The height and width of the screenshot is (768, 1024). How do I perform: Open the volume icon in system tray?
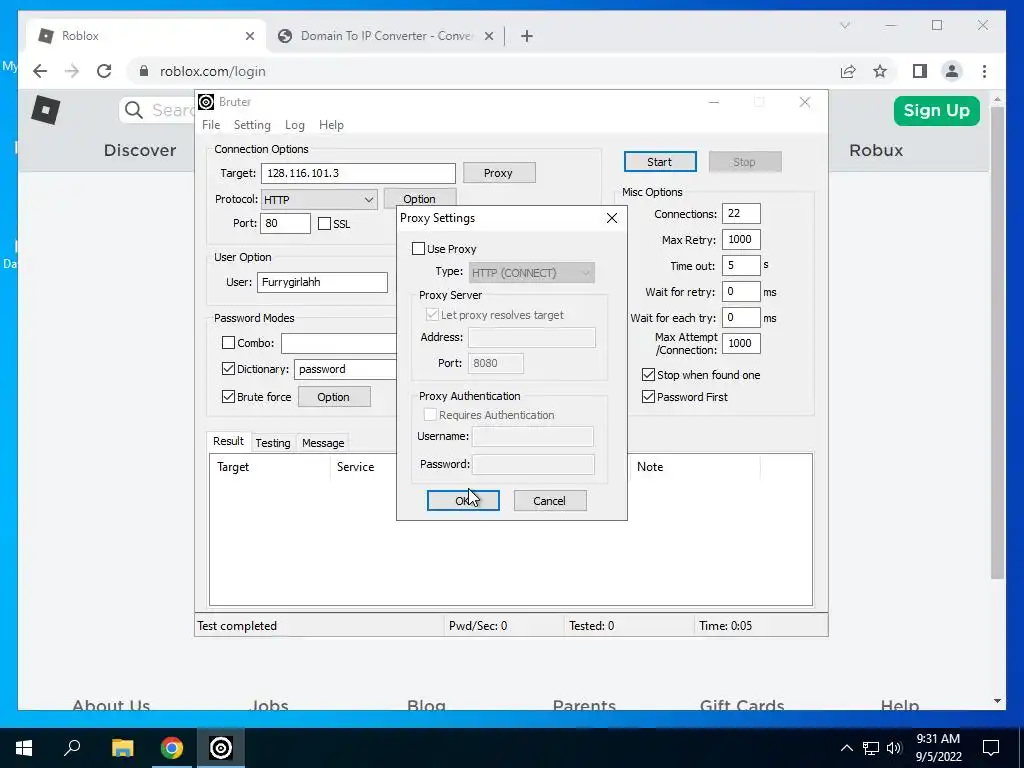(x=894, y=748)
